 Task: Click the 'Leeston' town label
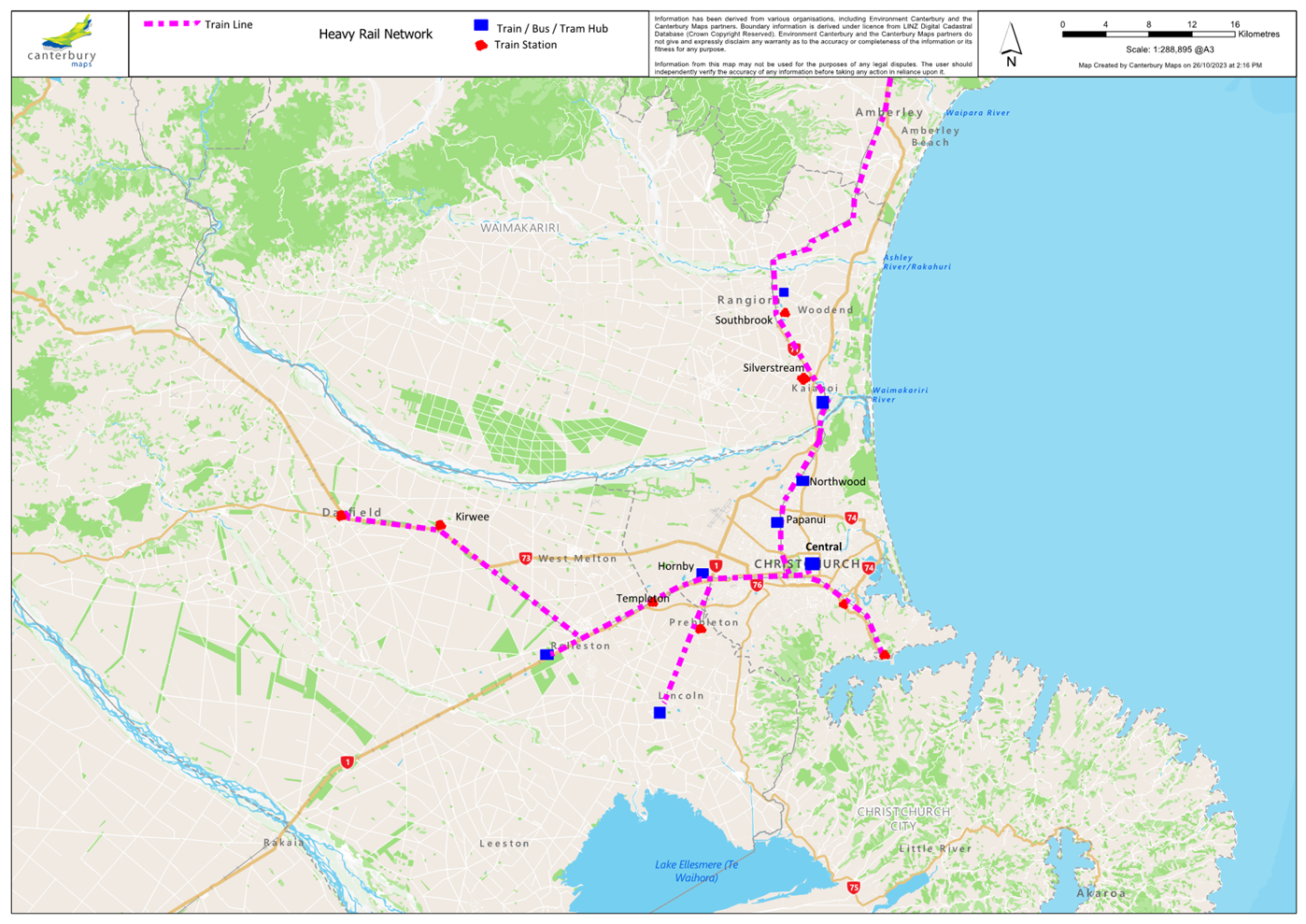(x=504, y=844)
